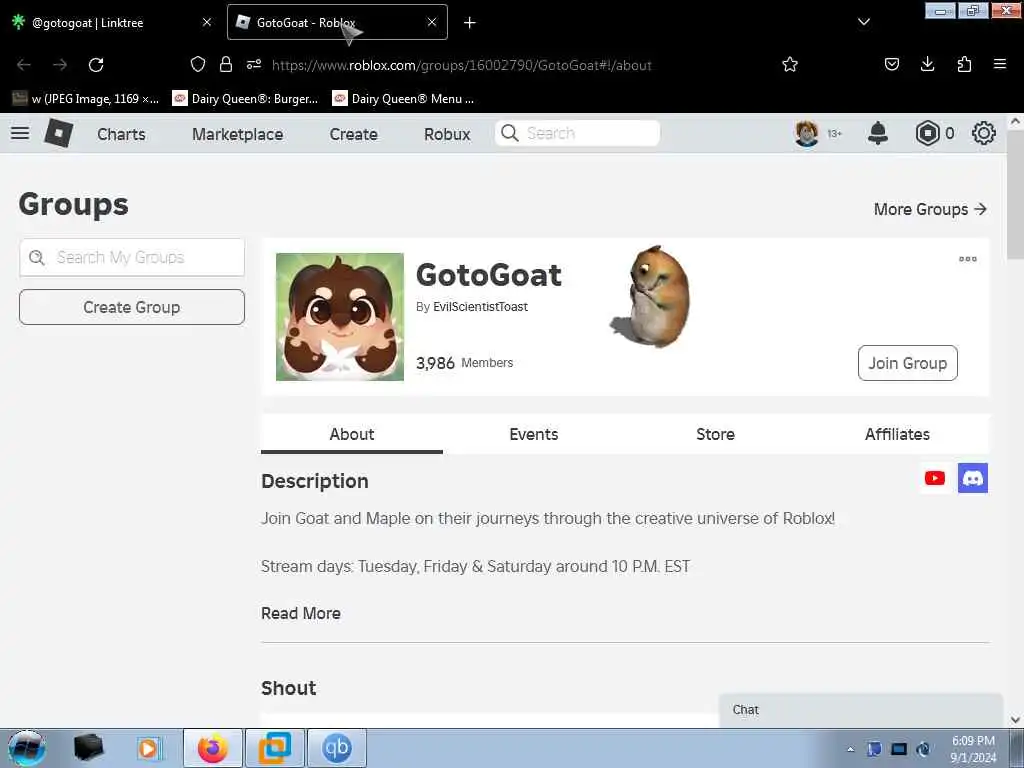
Task: Open the Robux navigation item
Action: (x=447, y=134)
